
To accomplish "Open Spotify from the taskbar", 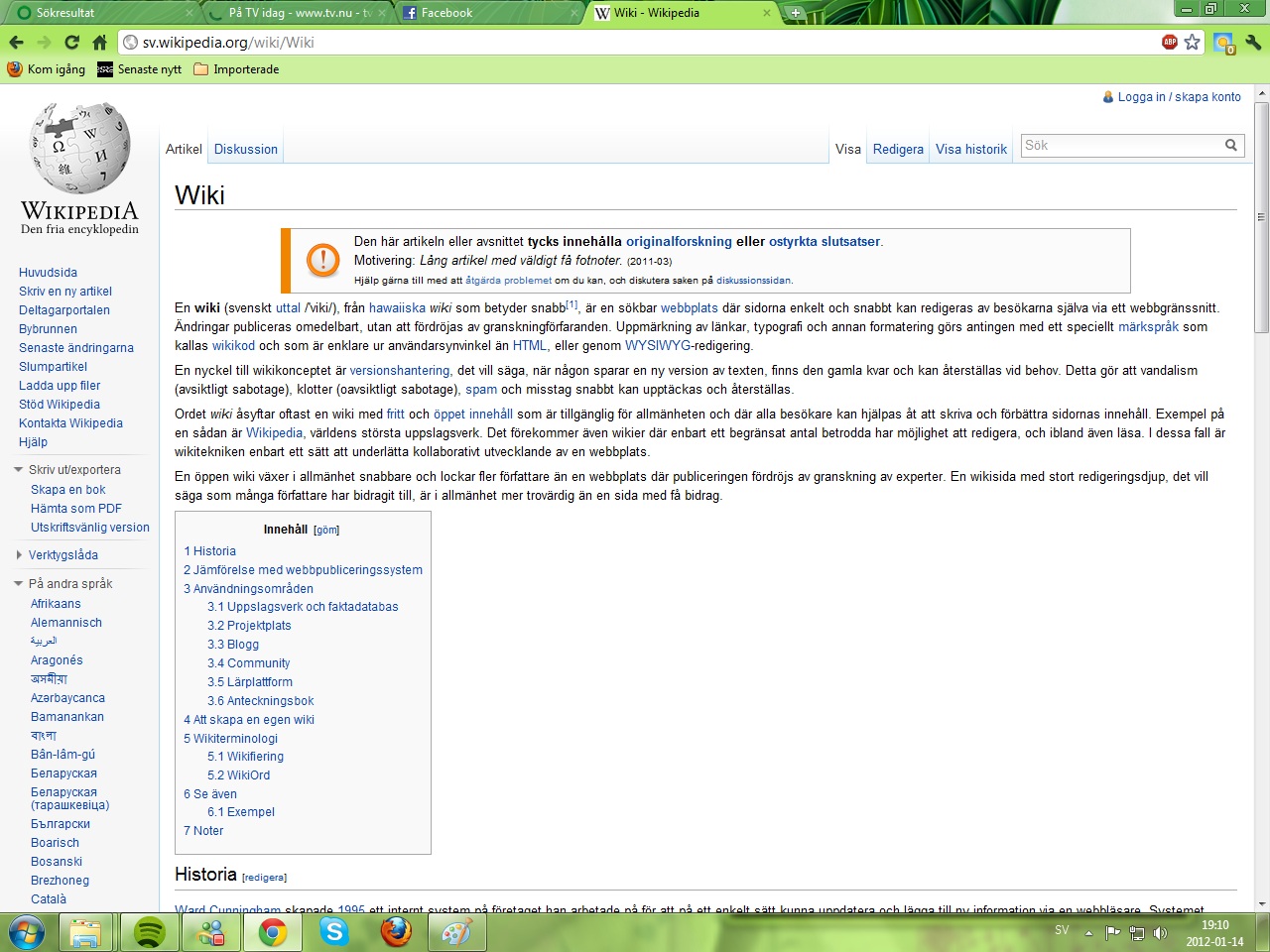I will click(149, 932).
